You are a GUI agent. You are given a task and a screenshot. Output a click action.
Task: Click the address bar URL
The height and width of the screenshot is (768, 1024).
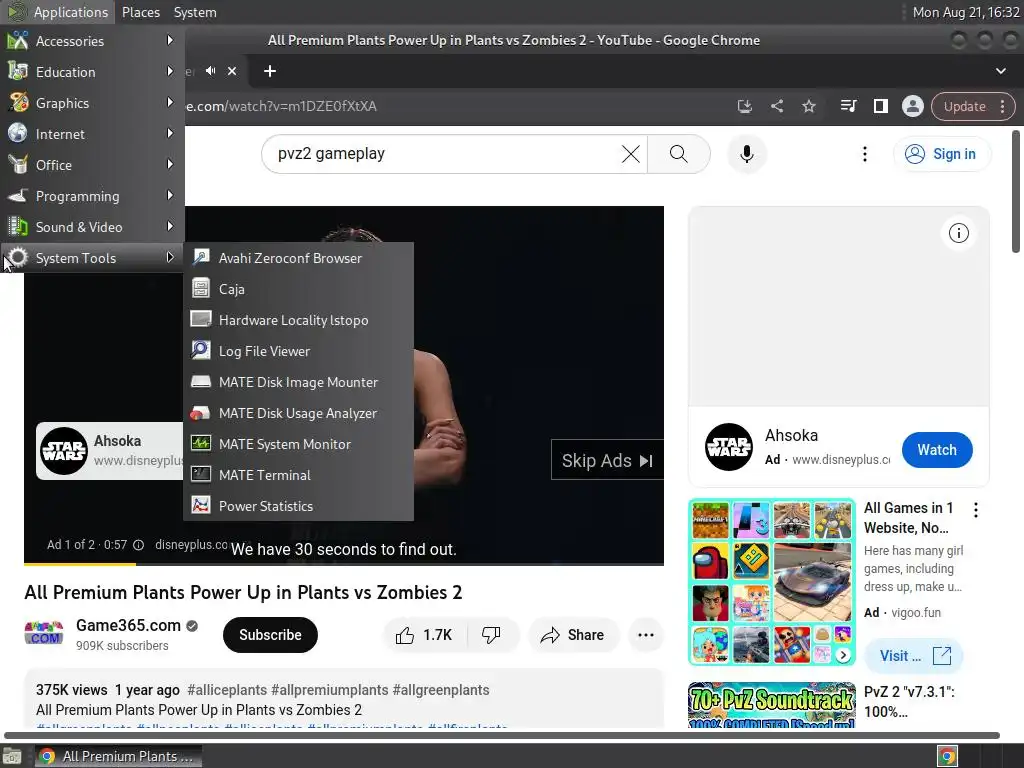282,106
